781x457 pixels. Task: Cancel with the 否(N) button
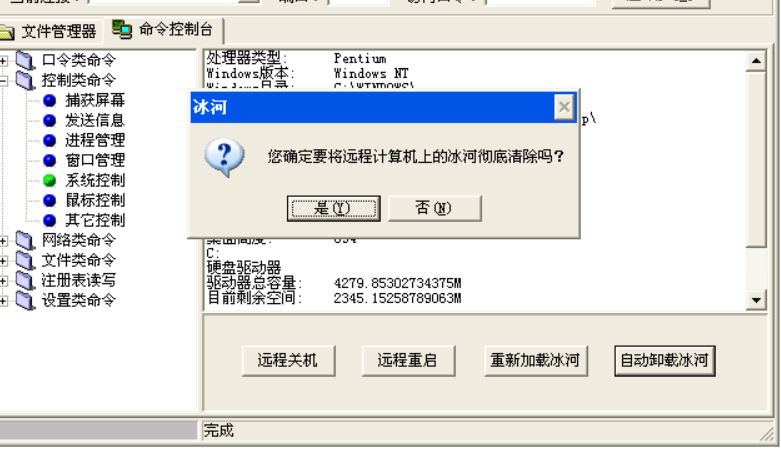click(x=434, y=208)
